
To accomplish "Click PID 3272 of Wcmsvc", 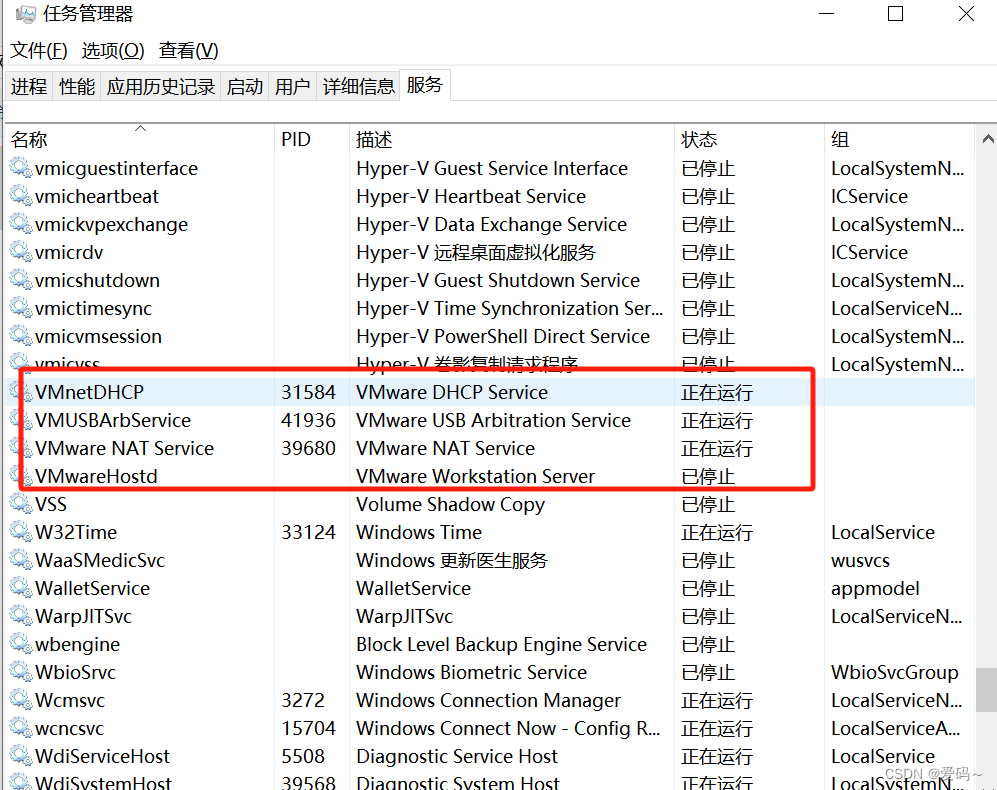I will click(x=303, y=700).
